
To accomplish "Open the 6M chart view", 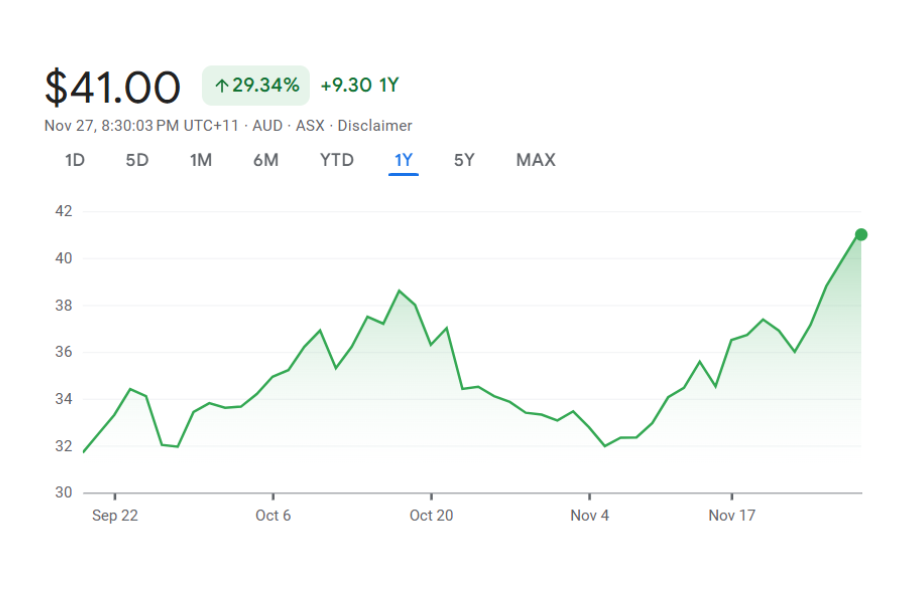I will (265, 160).
